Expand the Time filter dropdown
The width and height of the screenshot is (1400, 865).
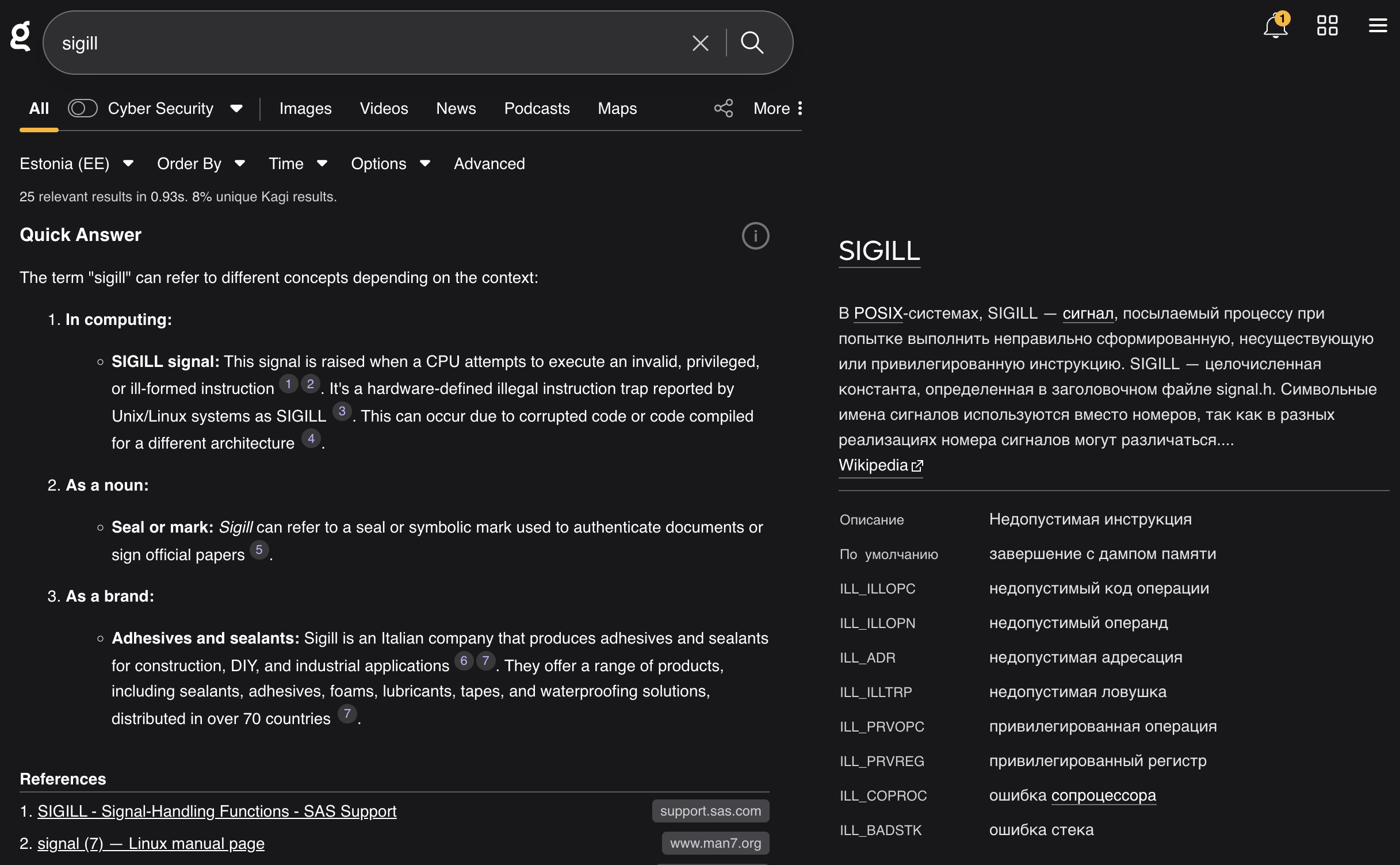tap(297, 164)
